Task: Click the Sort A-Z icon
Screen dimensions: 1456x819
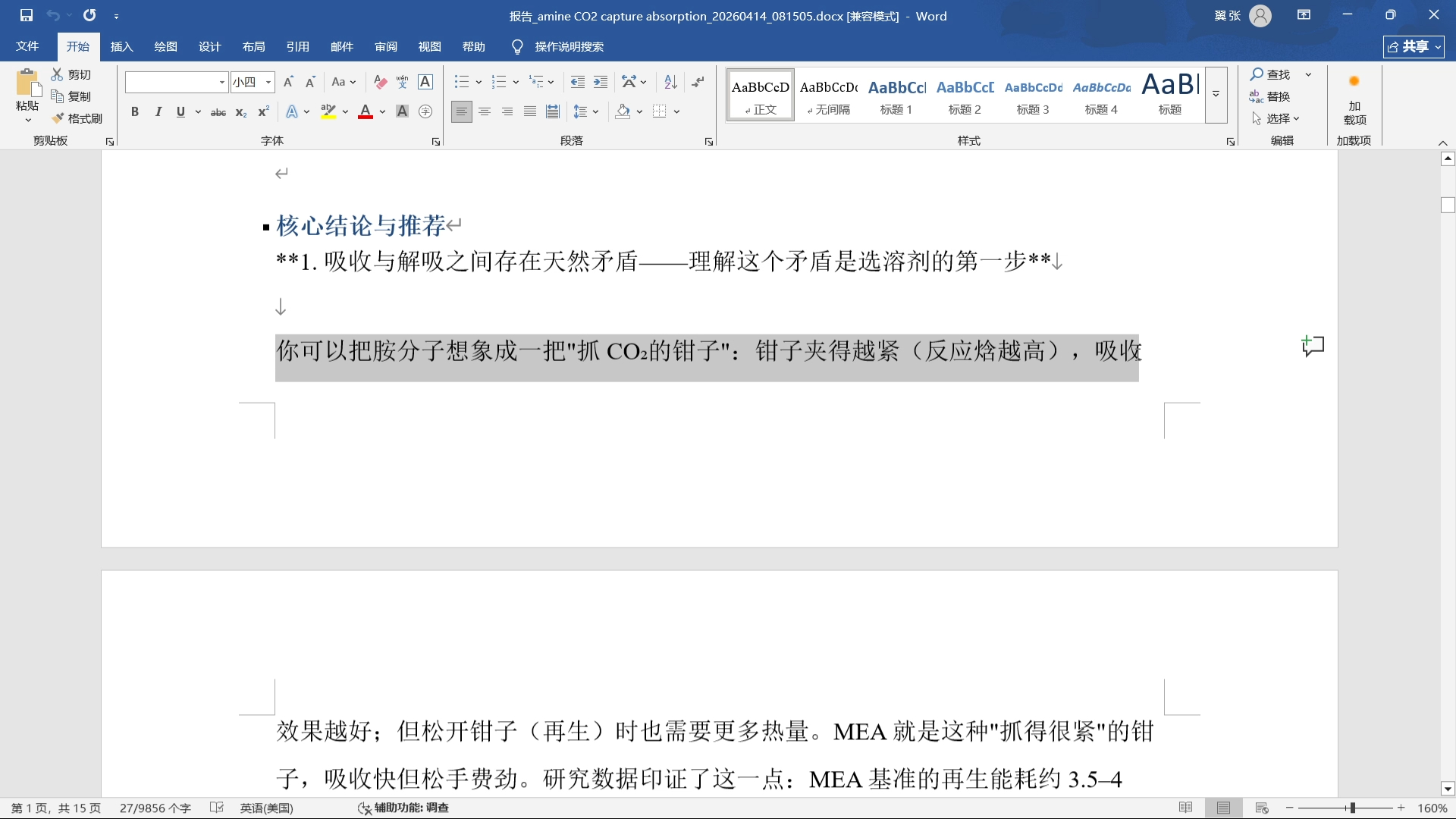Action: pos(670,82)
